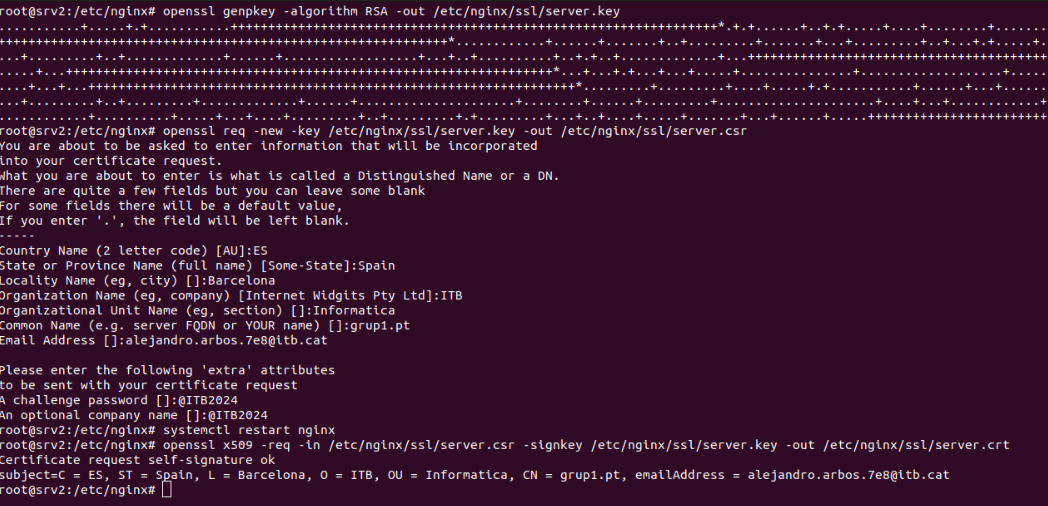1048x506 pixels.
Task: Click the 'Organization Name' prompt line
Action: click(231, 296)
